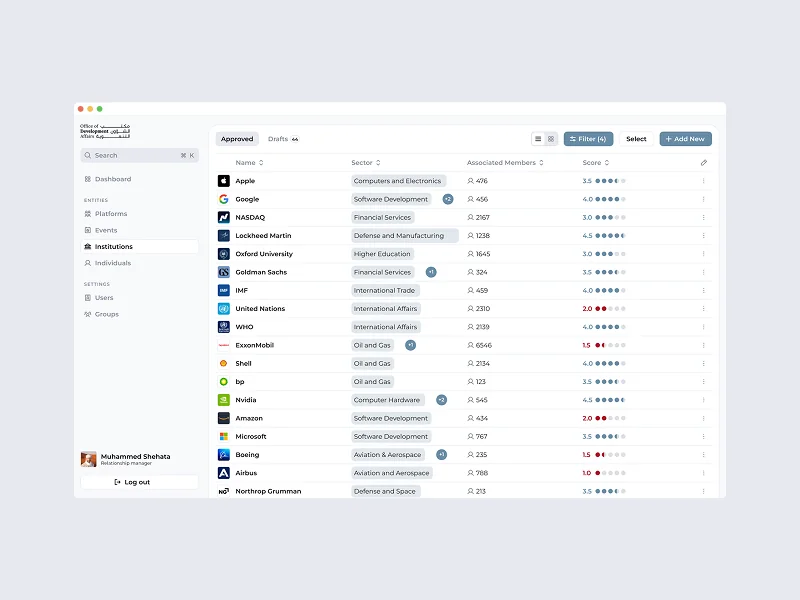The image size is (800, 600).
Task: Open Institutions in the sidebar
Action: point(139,246)
